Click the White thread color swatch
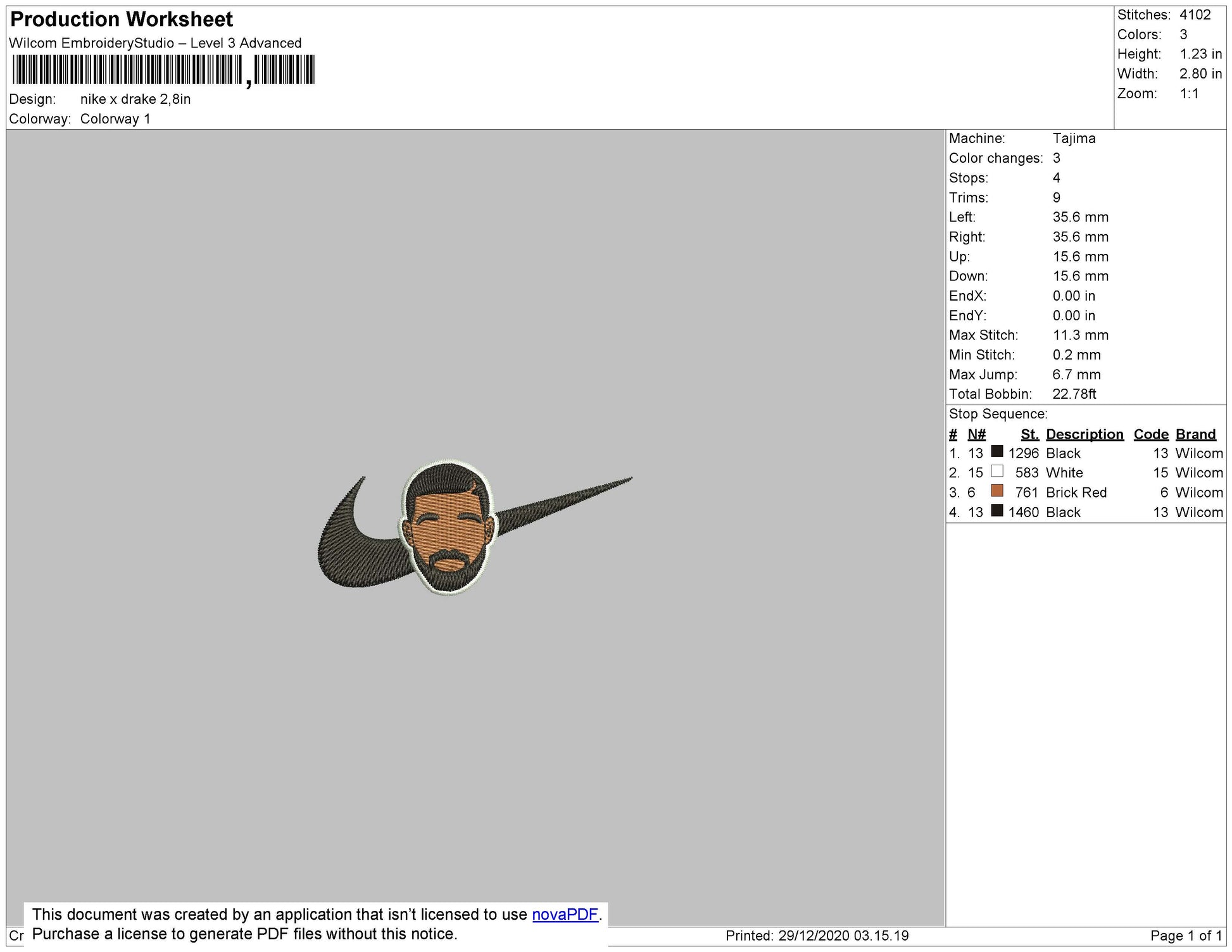This screenshot has height=952, width=1232. (997, 471)
